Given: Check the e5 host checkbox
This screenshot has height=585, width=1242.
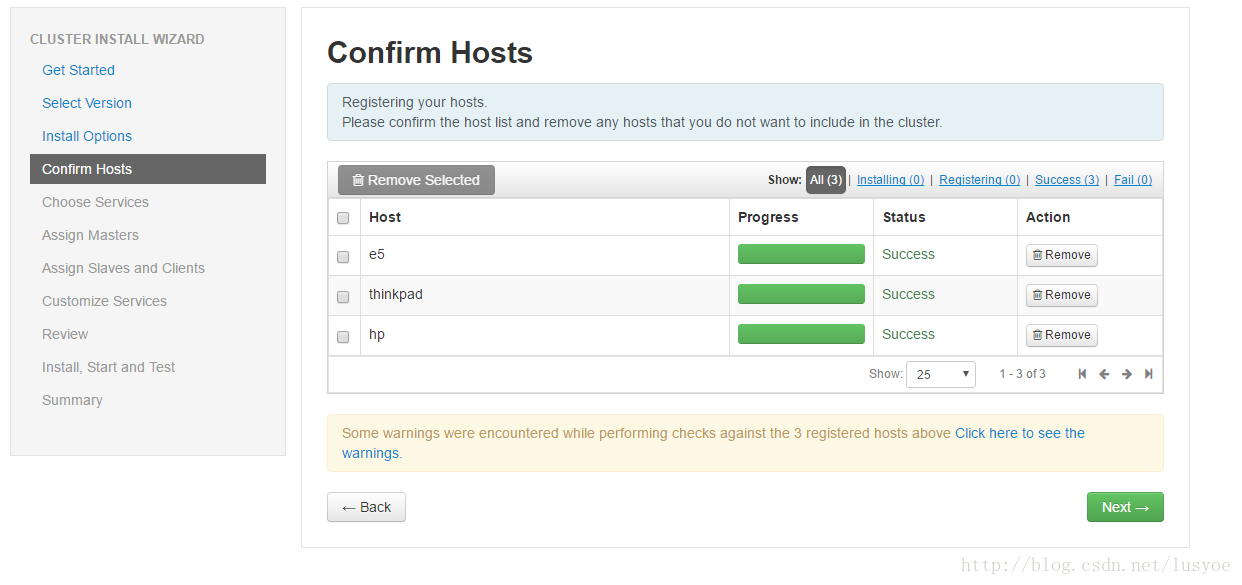Looking at the screenshot, I should coord(343,257).
